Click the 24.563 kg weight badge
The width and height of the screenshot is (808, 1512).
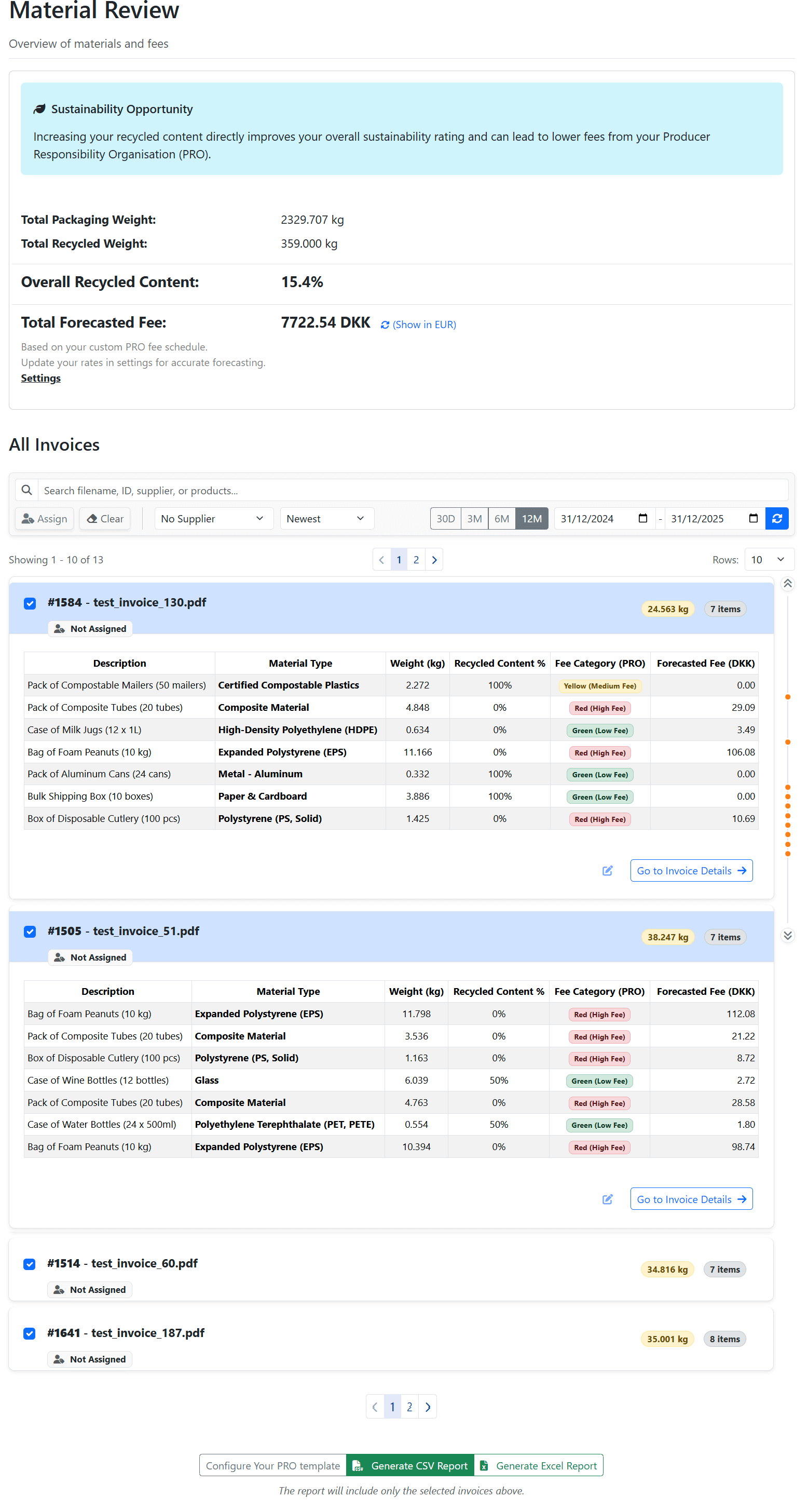point(668,609)
